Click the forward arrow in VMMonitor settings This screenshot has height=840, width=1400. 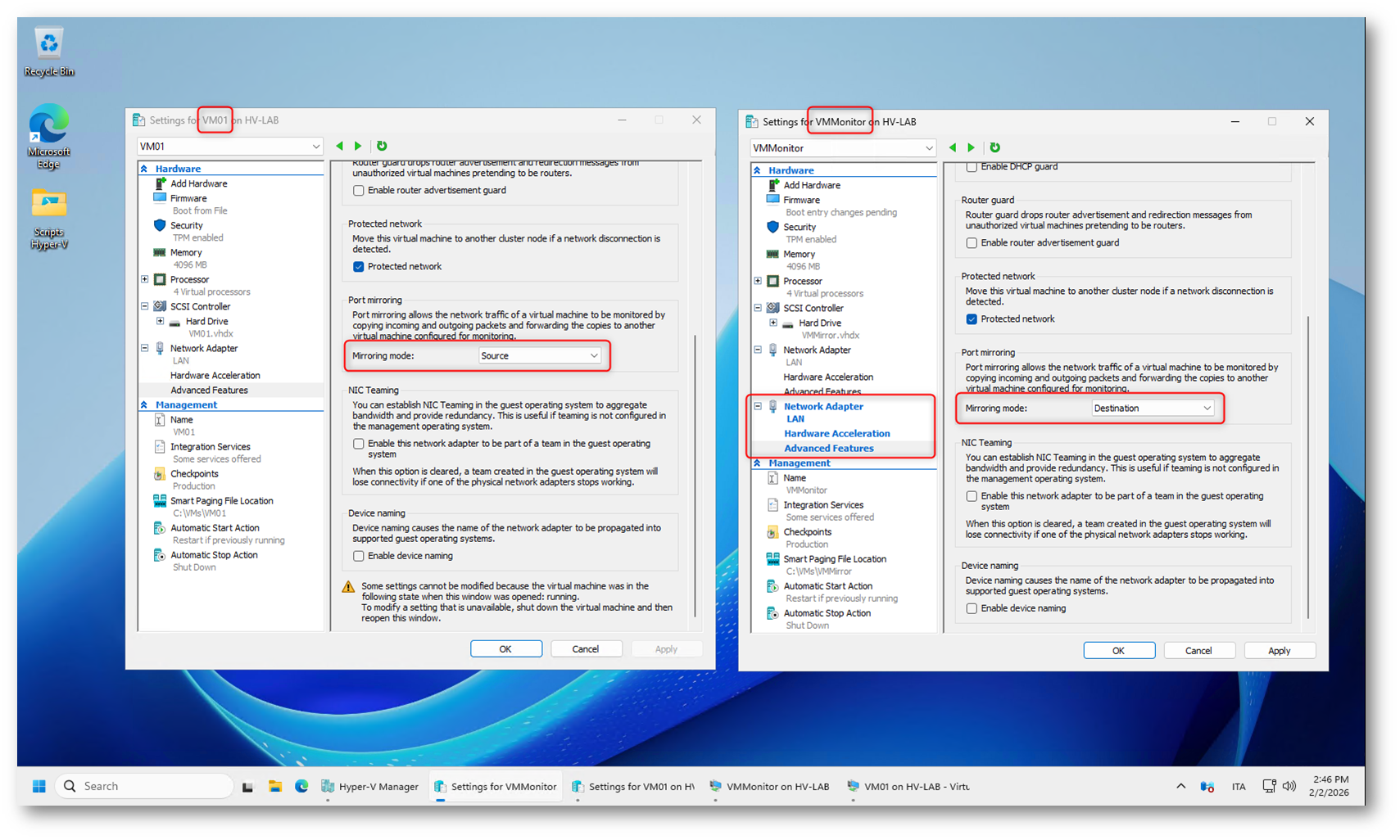(x=972, y=147)
